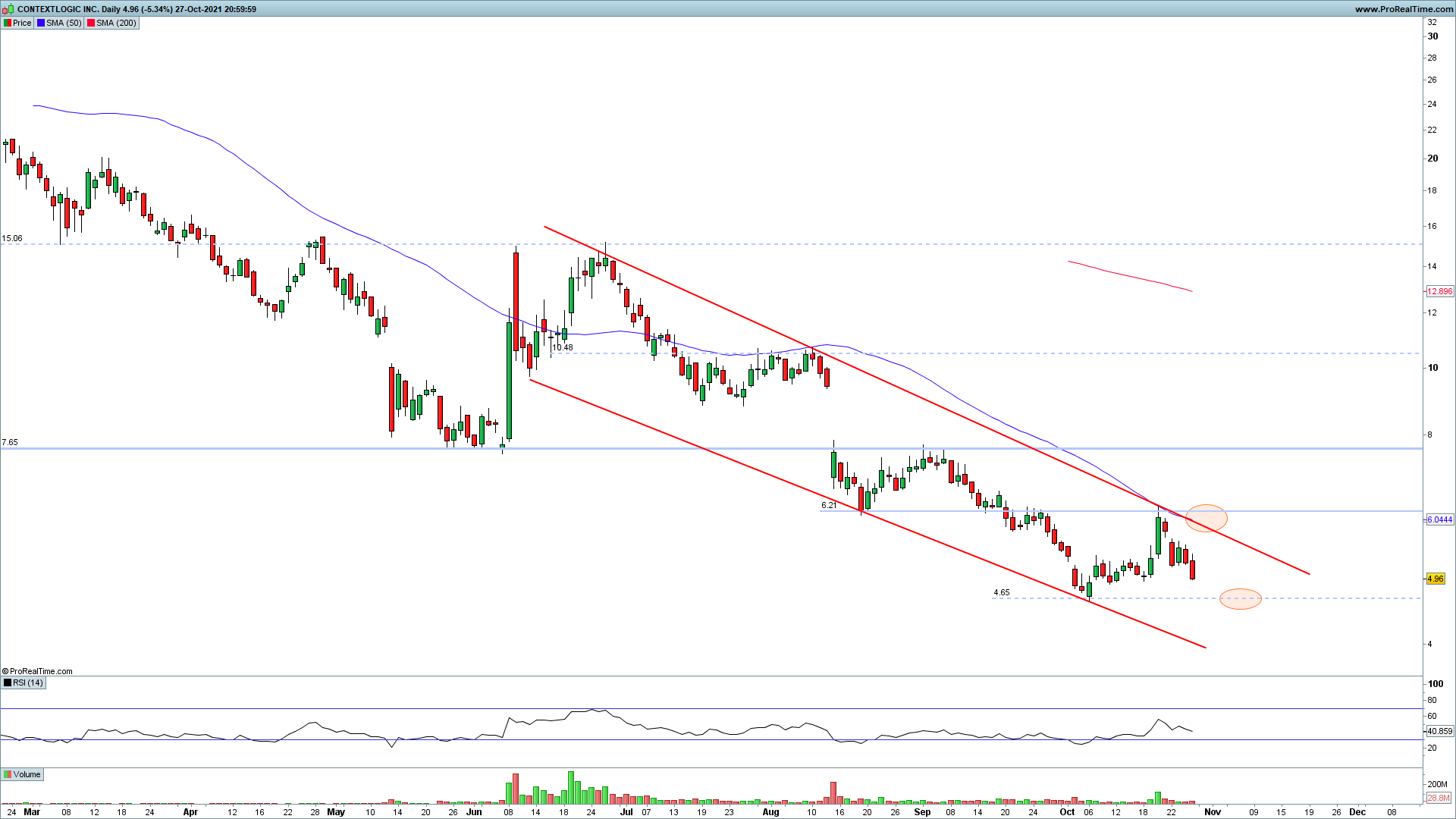Click the ProRealTime.com copyright text

tap(38, 671)
